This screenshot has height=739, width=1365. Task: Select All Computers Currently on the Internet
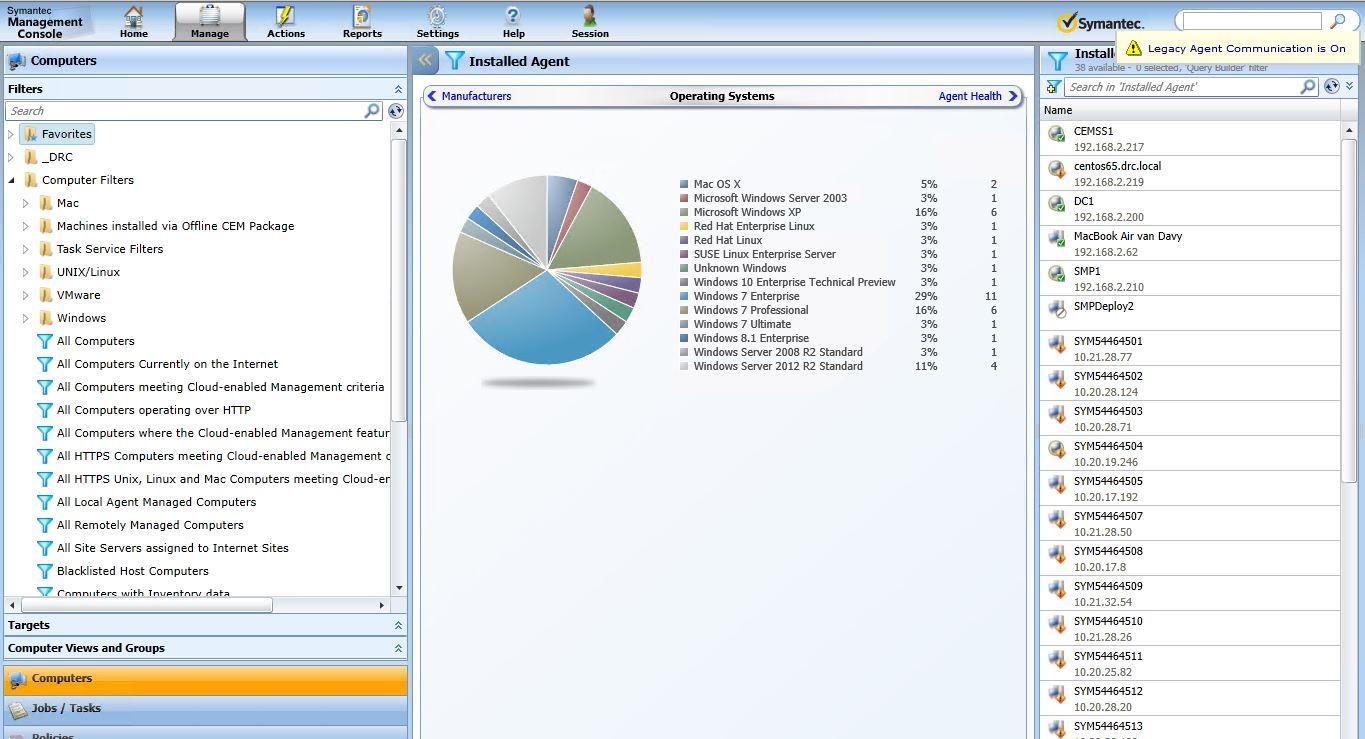coord(167,364)
